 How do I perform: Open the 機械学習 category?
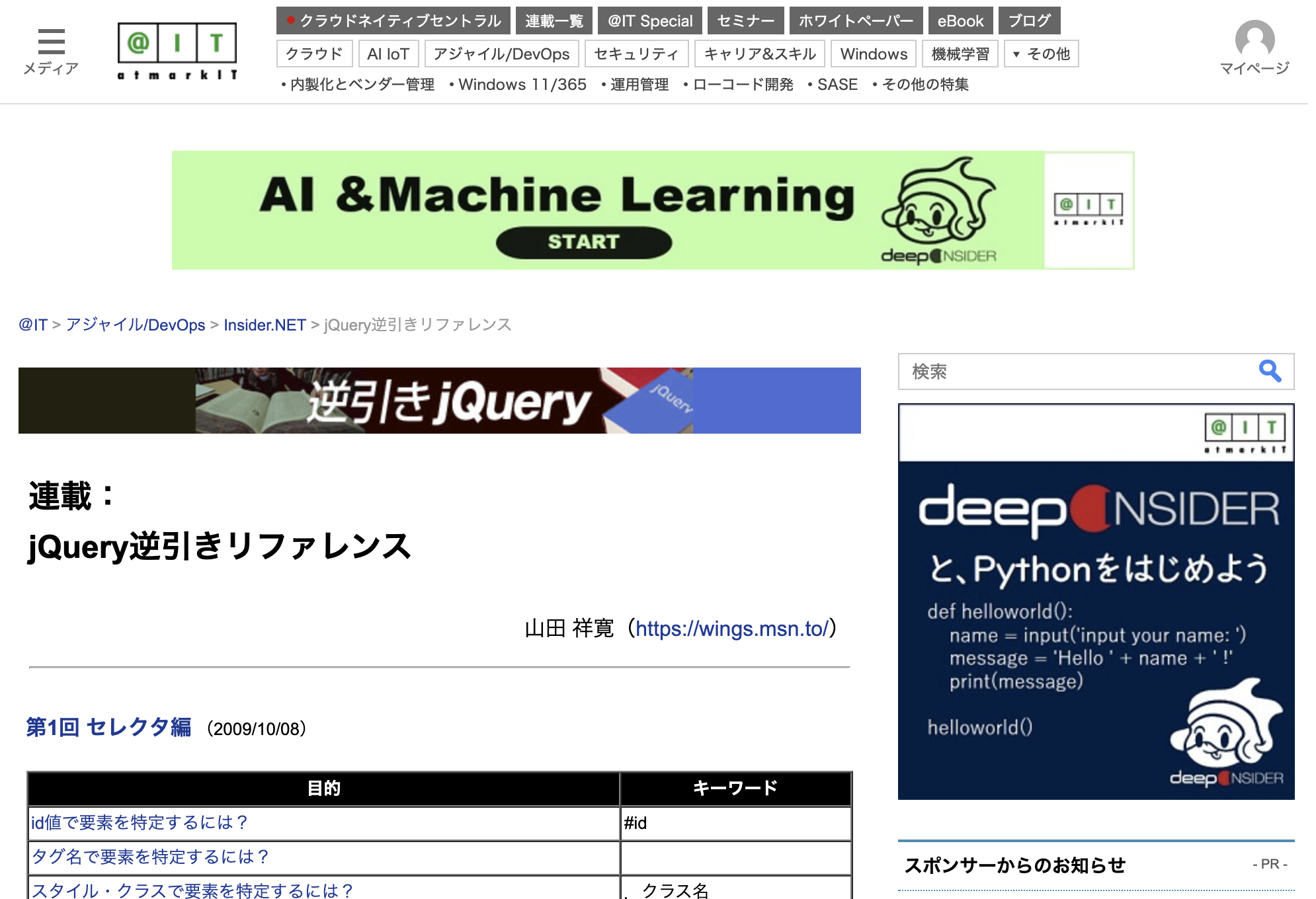[x=960, y=54]
